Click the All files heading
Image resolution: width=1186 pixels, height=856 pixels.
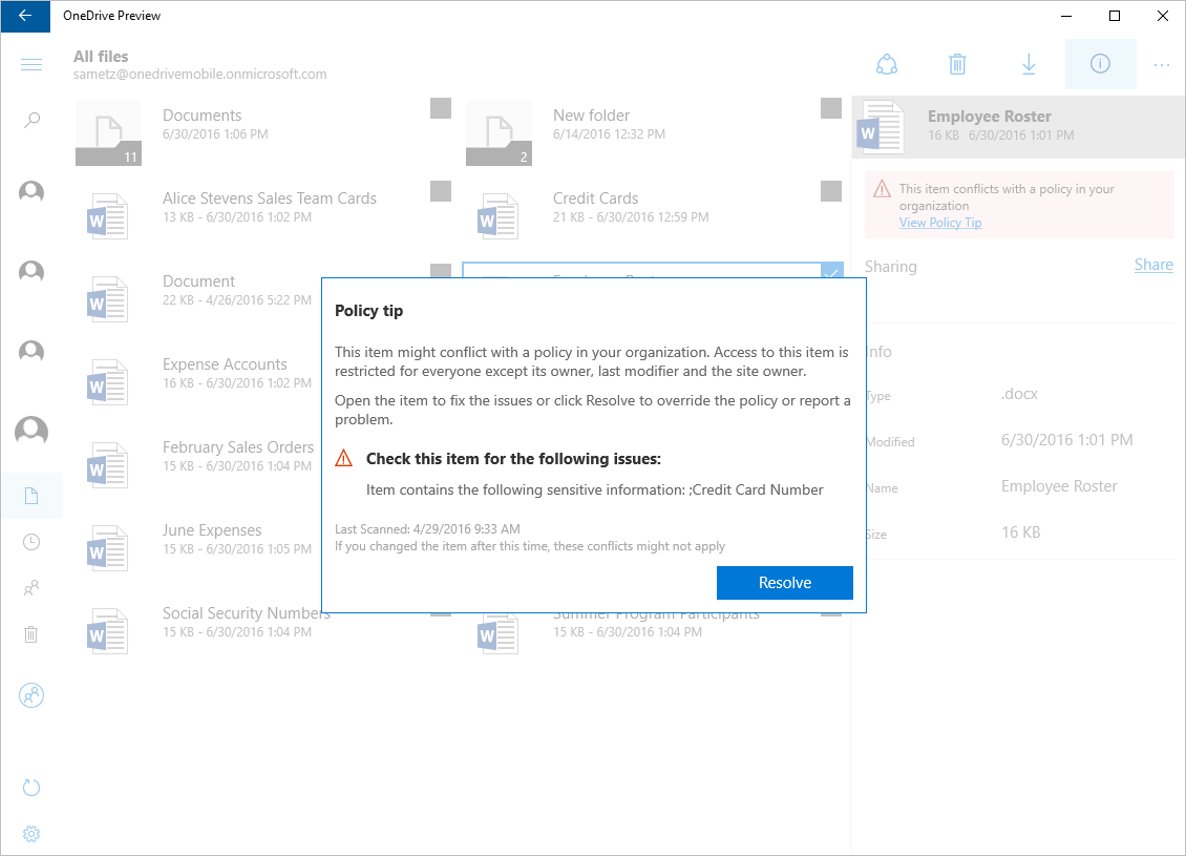point(101,57)
